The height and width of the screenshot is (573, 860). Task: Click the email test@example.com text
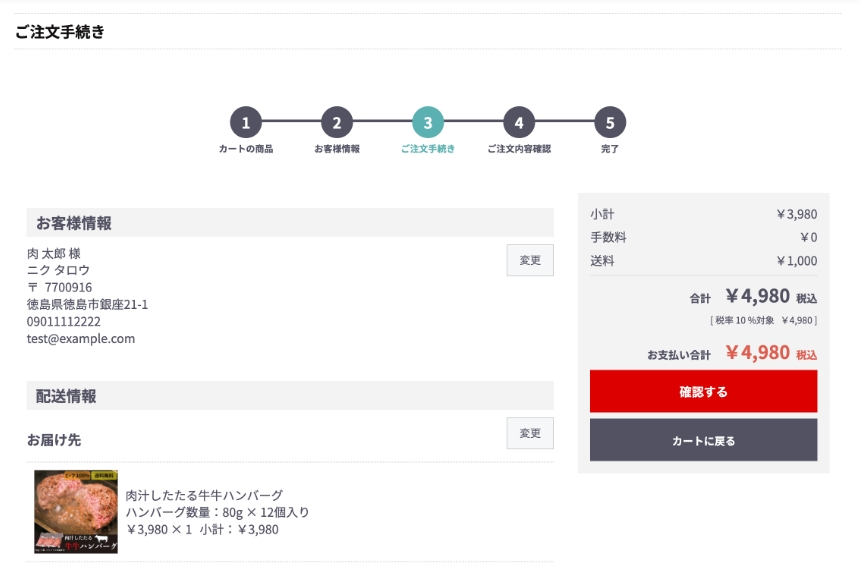pyautogui.click(x=81, y=339)
